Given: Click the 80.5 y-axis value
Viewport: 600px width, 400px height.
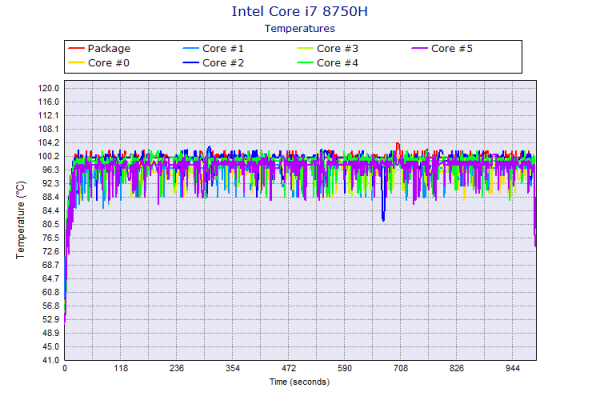Looking at the screenshot, I should [x=51, y=224].
